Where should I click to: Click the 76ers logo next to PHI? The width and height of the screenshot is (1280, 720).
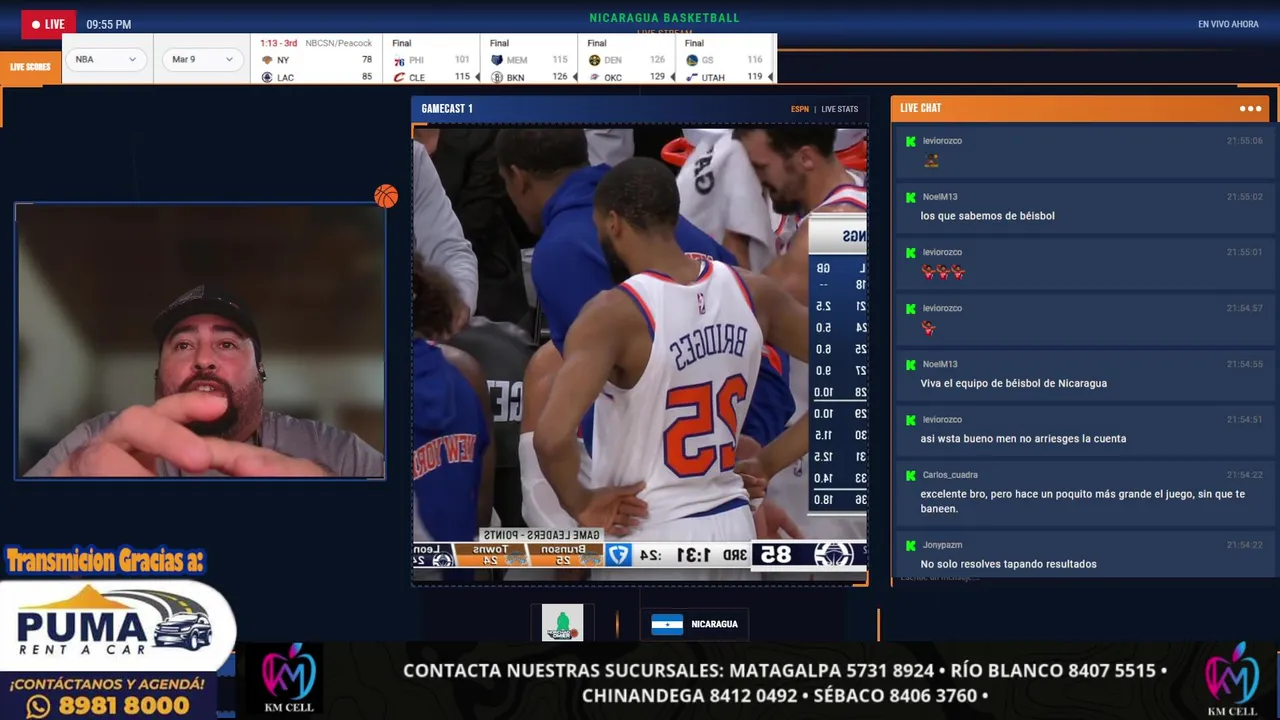pyautogui.click(x=399, y=60)
